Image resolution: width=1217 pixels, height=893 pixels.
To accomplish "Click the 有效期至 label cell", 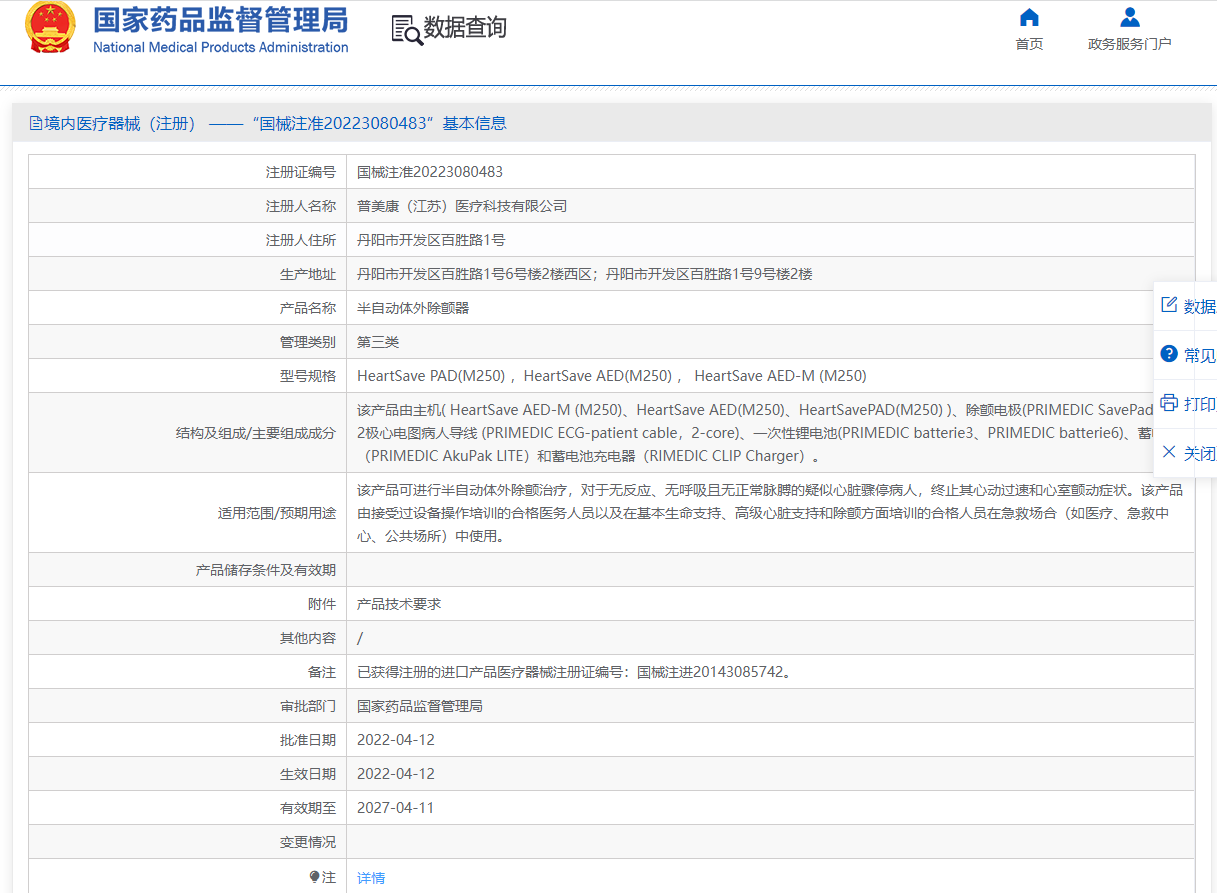I will pyautogui.click(x=188, y=808).
